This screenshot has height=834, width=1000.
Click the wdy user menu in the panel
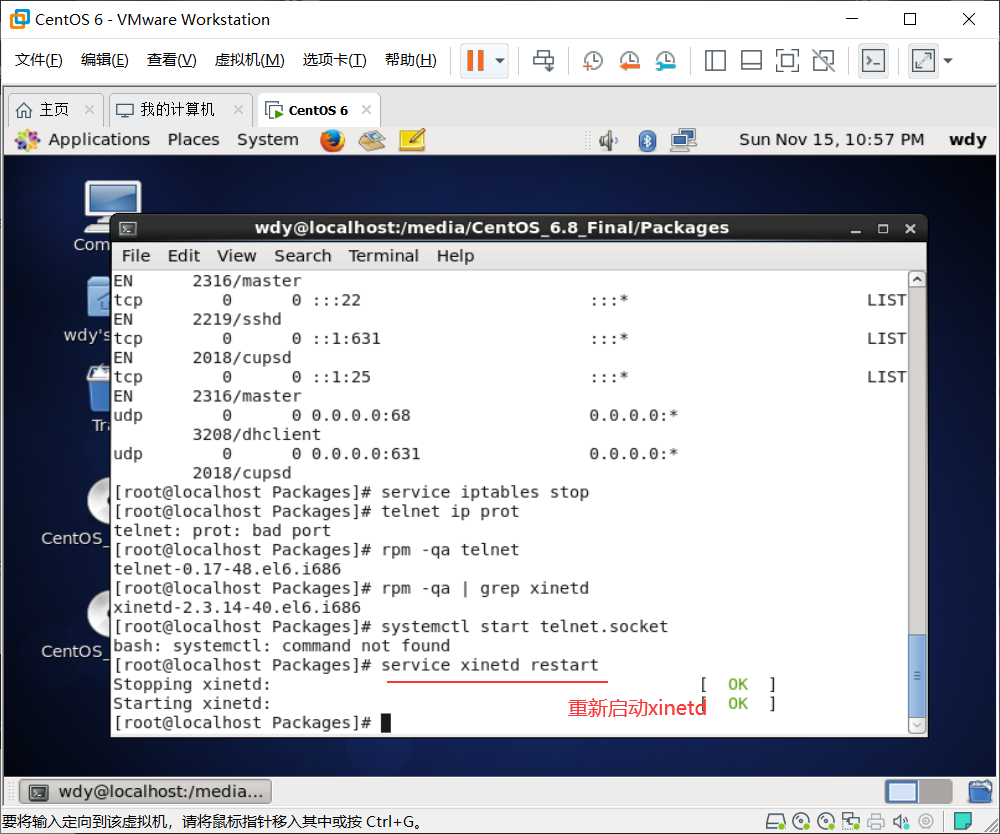point(967,140)
